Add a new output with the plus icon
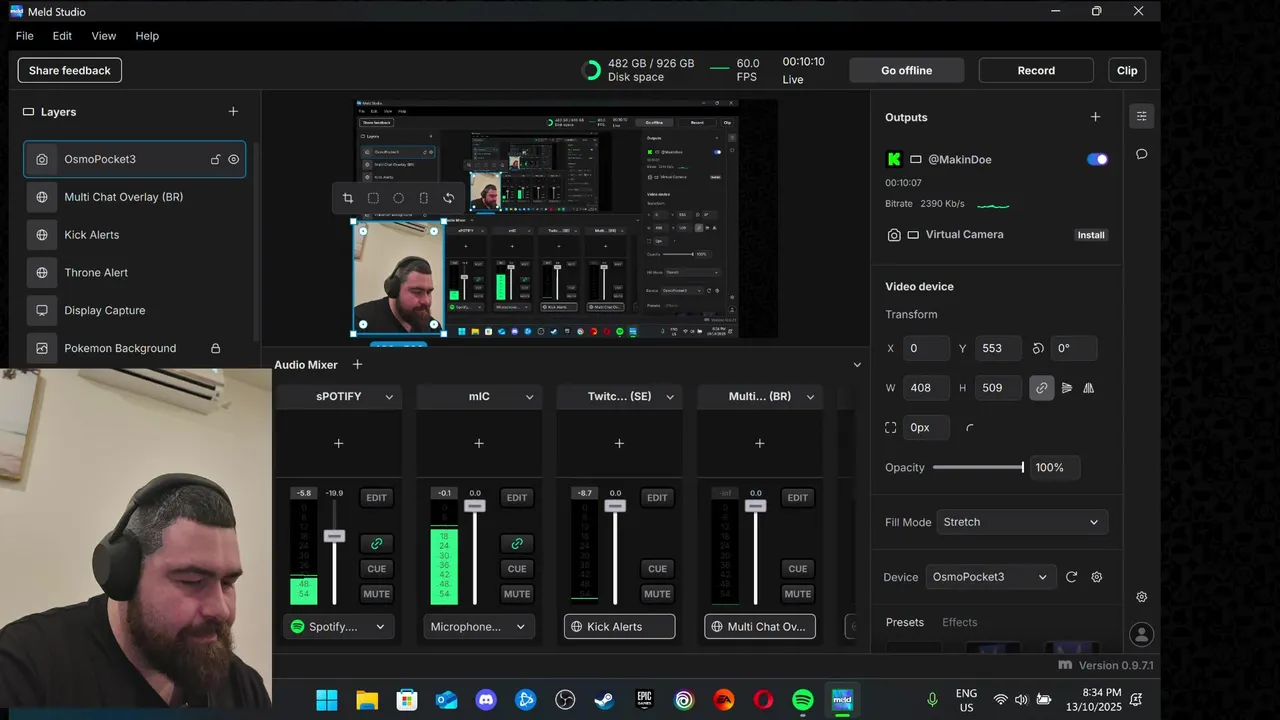This screenshot has width=1280, height=720. point(1095,117)
